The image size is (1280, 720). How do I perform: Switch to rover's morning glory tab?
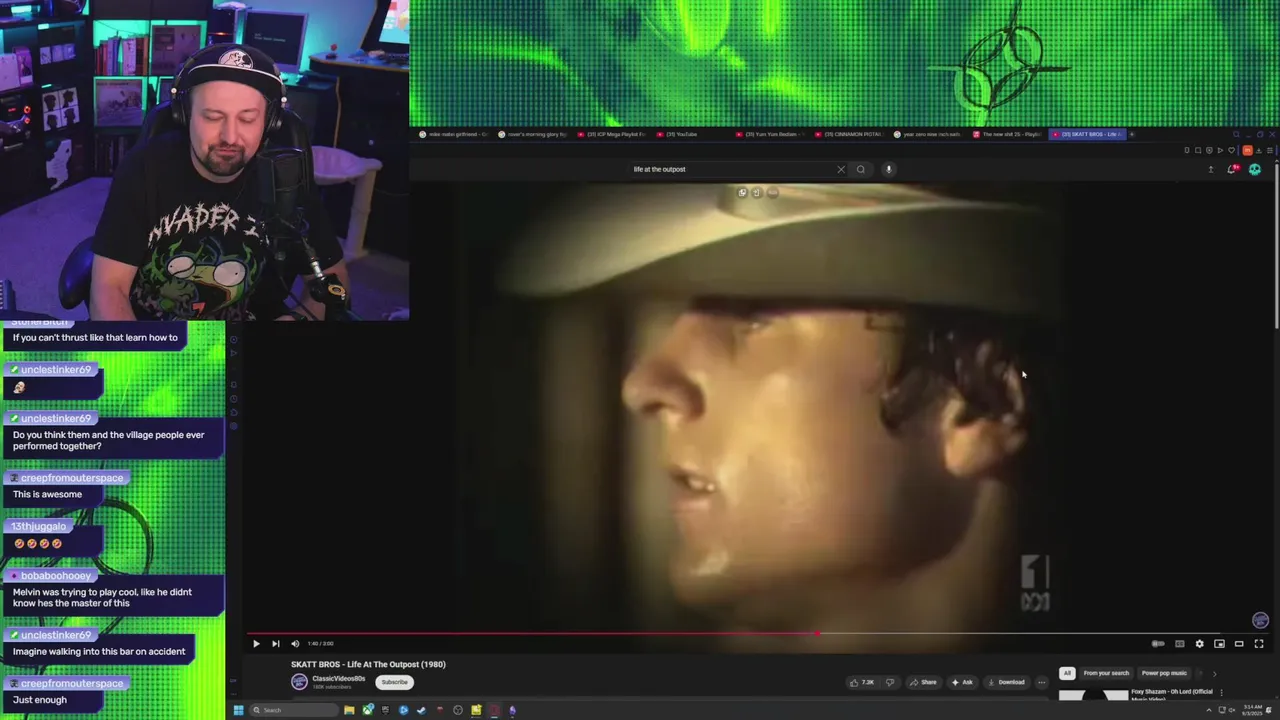[x=533, y=134]
